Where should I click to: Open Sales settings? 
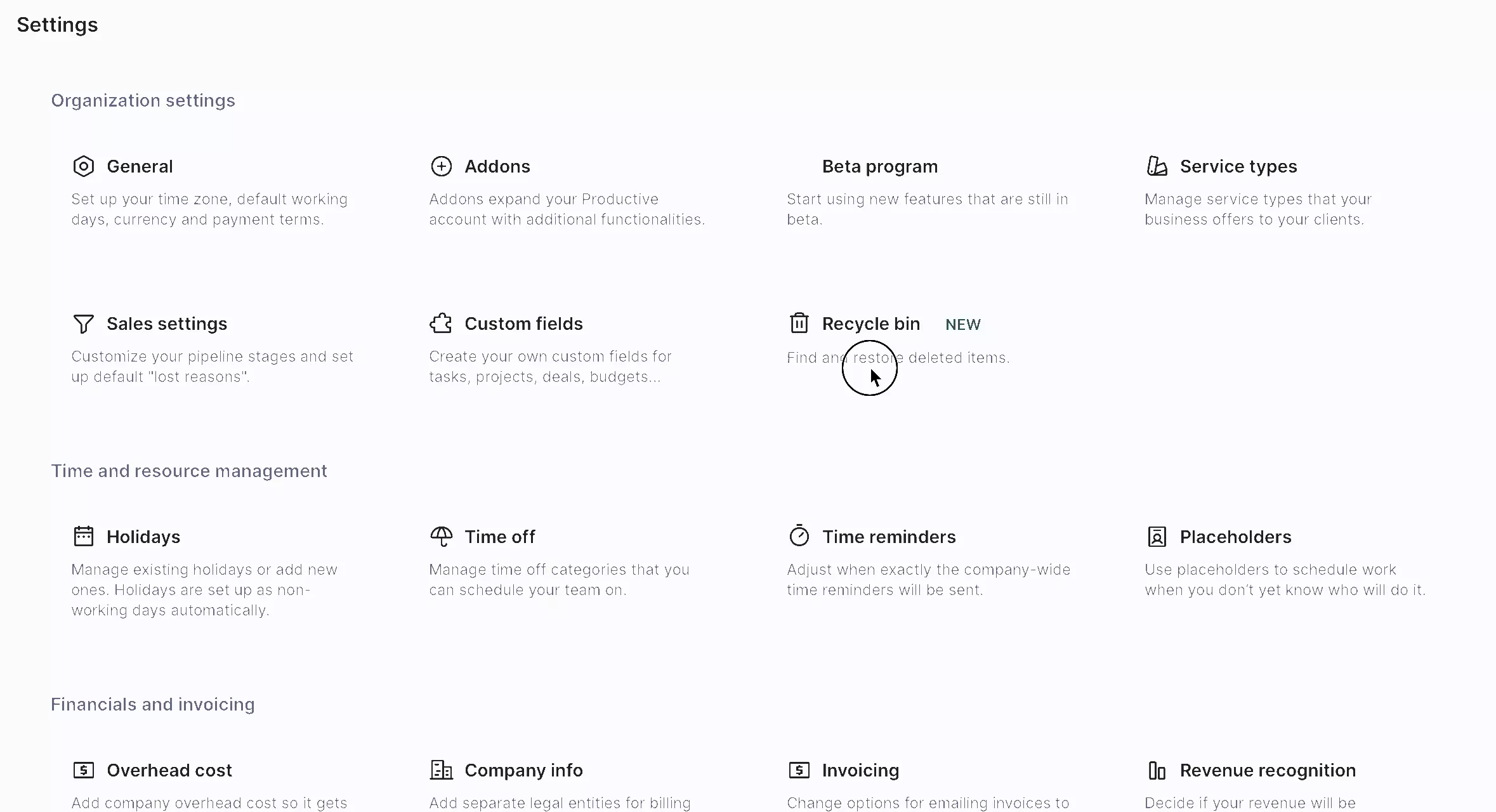tap(167, 324)
